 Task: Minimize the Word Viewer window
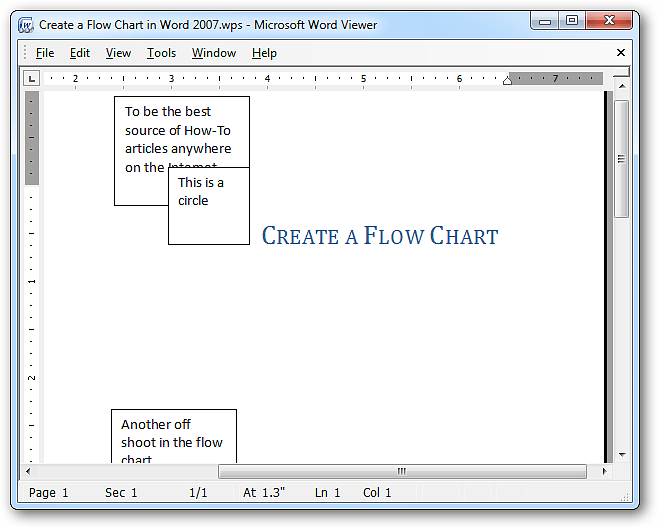(x=546, y=20)
